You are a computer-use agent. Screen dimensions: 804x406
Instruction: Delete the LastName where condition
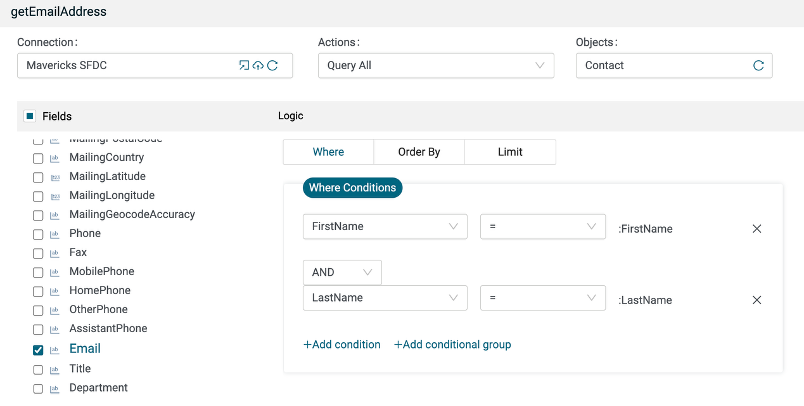pyautogui.click(x=757, y=300)
